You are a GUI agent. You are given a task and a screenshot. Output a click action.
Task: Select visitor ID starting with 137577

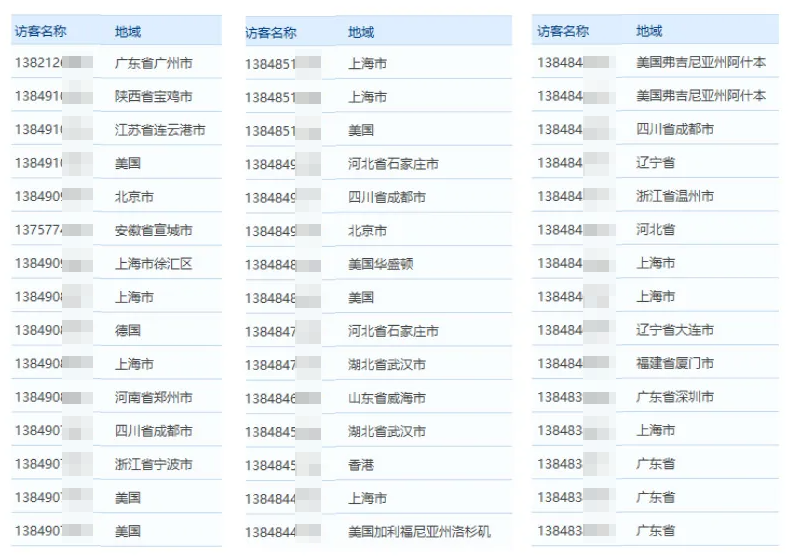click(53, 230)
